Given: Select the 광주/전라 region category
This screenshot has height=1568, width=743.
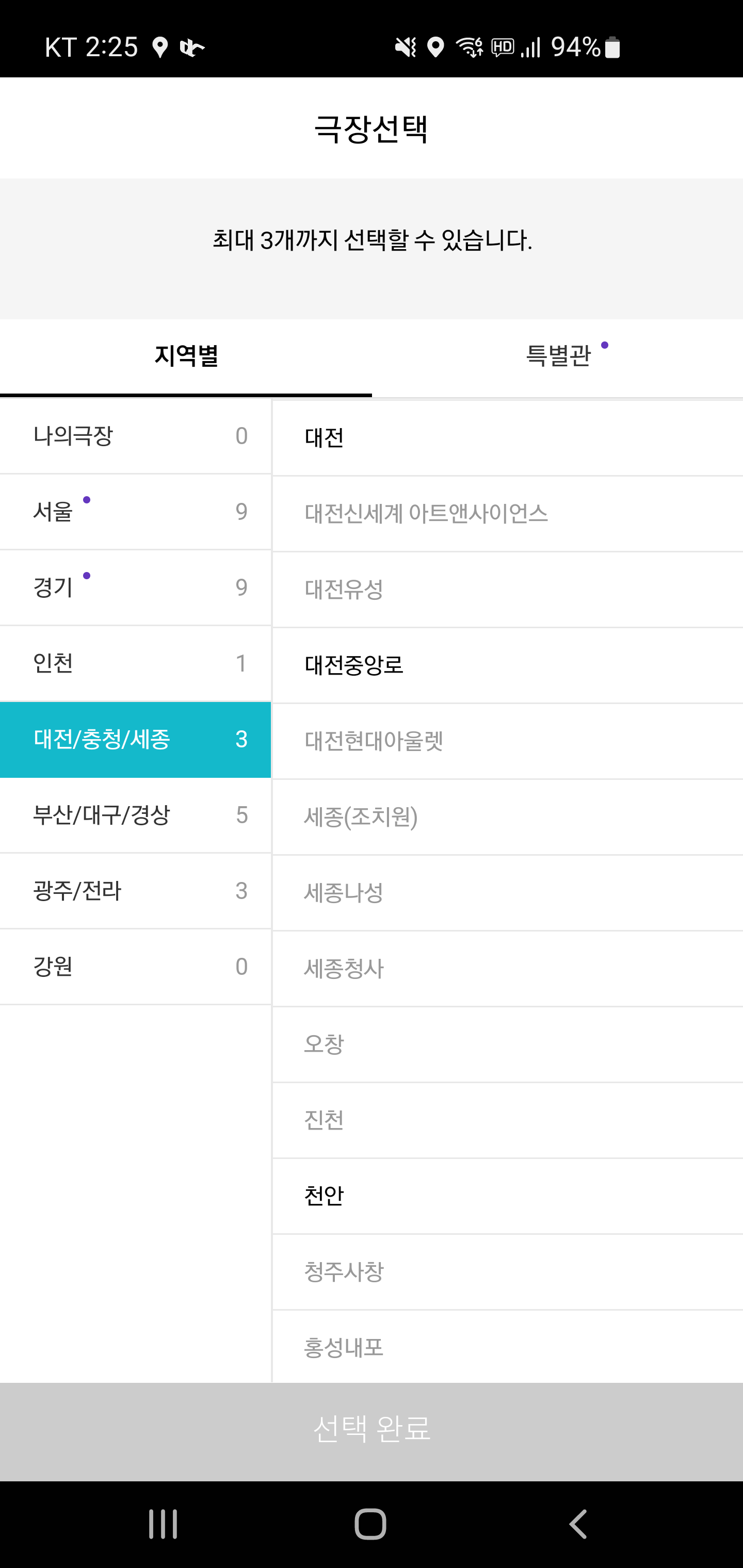Looking at the screenshot, I should [135, 891].
